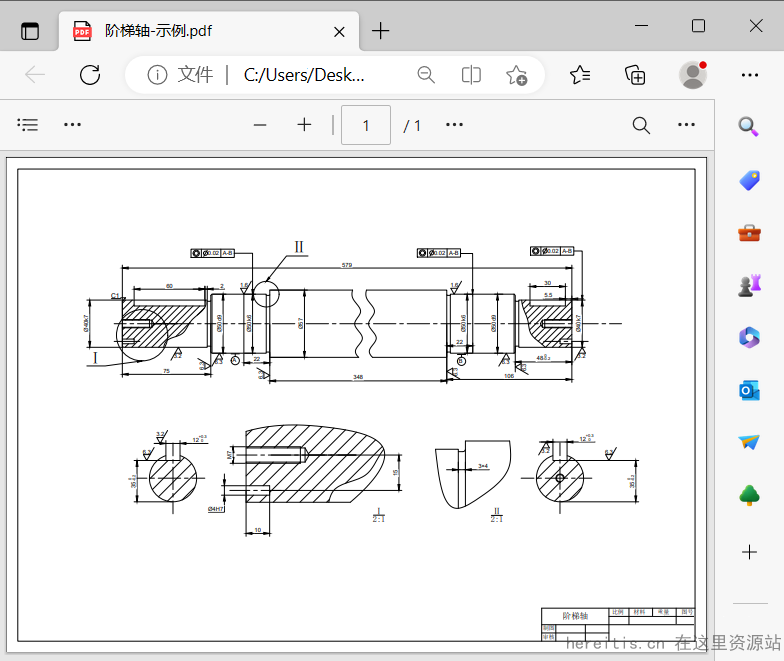Open Microsoft 365 in sidebar
This screenshot has height=661, width=784.
click(x=750, y=338)
